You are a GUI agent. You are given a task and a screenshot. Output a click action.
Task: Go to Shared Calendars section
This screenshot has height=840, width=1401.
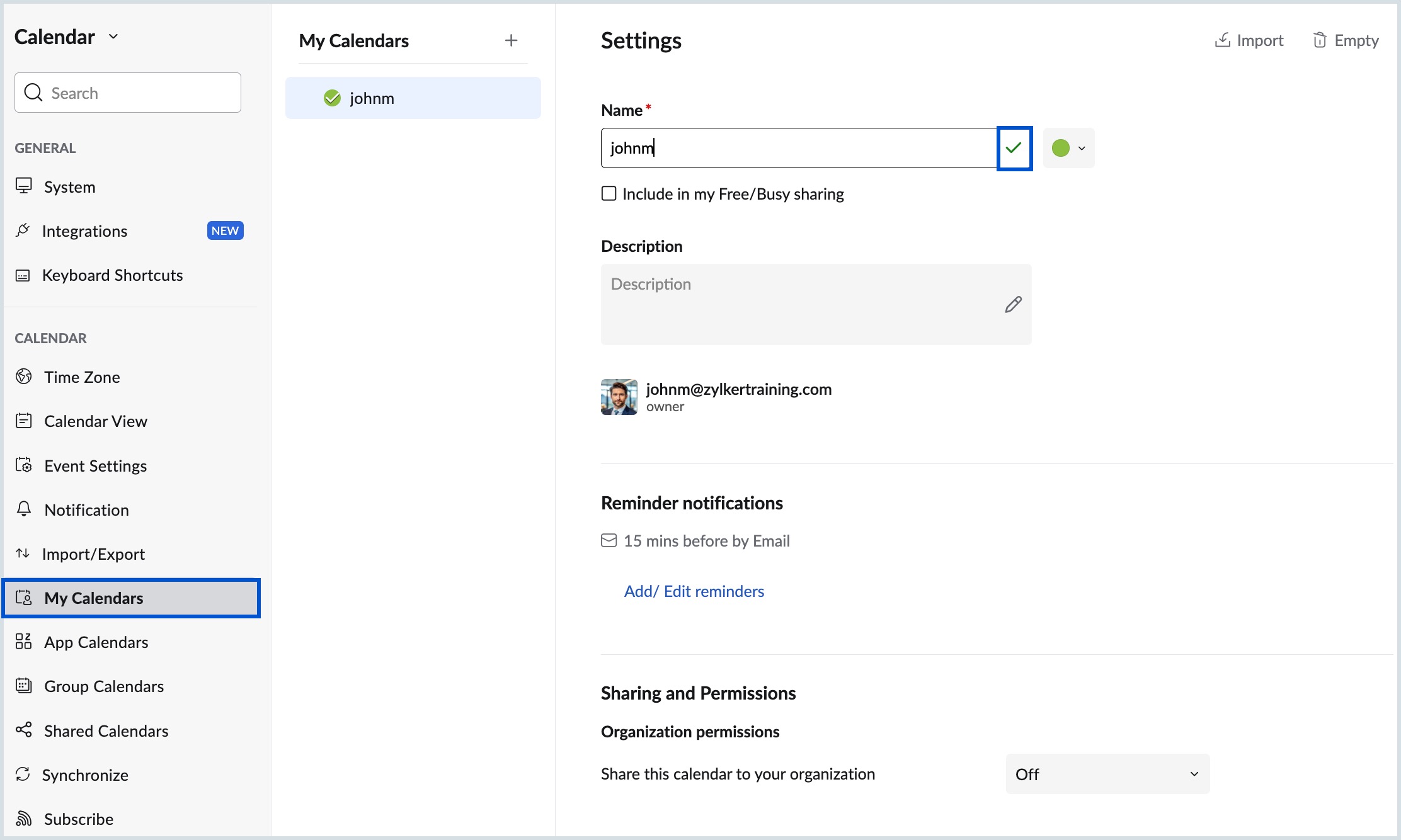106,731
